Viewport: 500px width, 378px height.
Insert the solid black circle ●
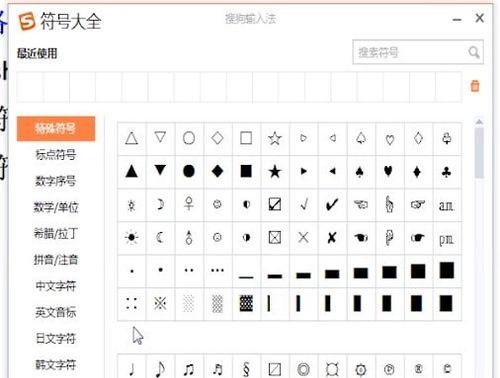pos(189,172)
